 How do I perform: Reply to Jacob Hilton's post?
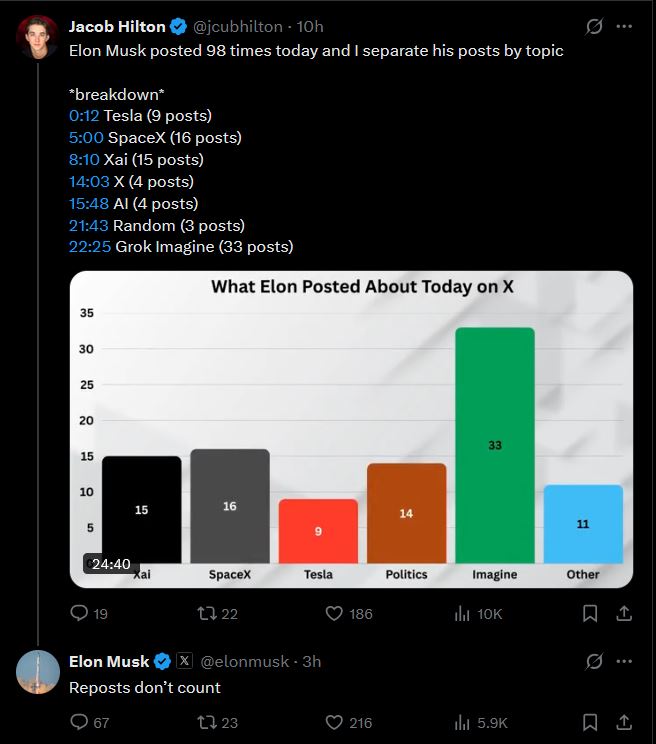tap(80, 614)
